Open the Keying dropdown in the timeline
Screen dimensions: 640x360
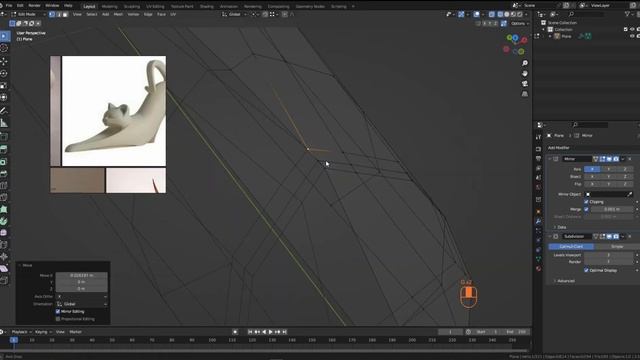point(43,332)
